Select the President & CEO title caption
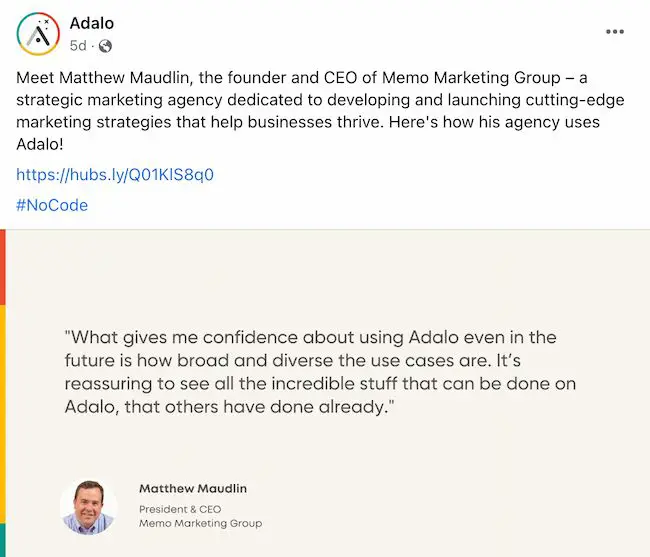The image size is (650, 557). click(180, 509)
